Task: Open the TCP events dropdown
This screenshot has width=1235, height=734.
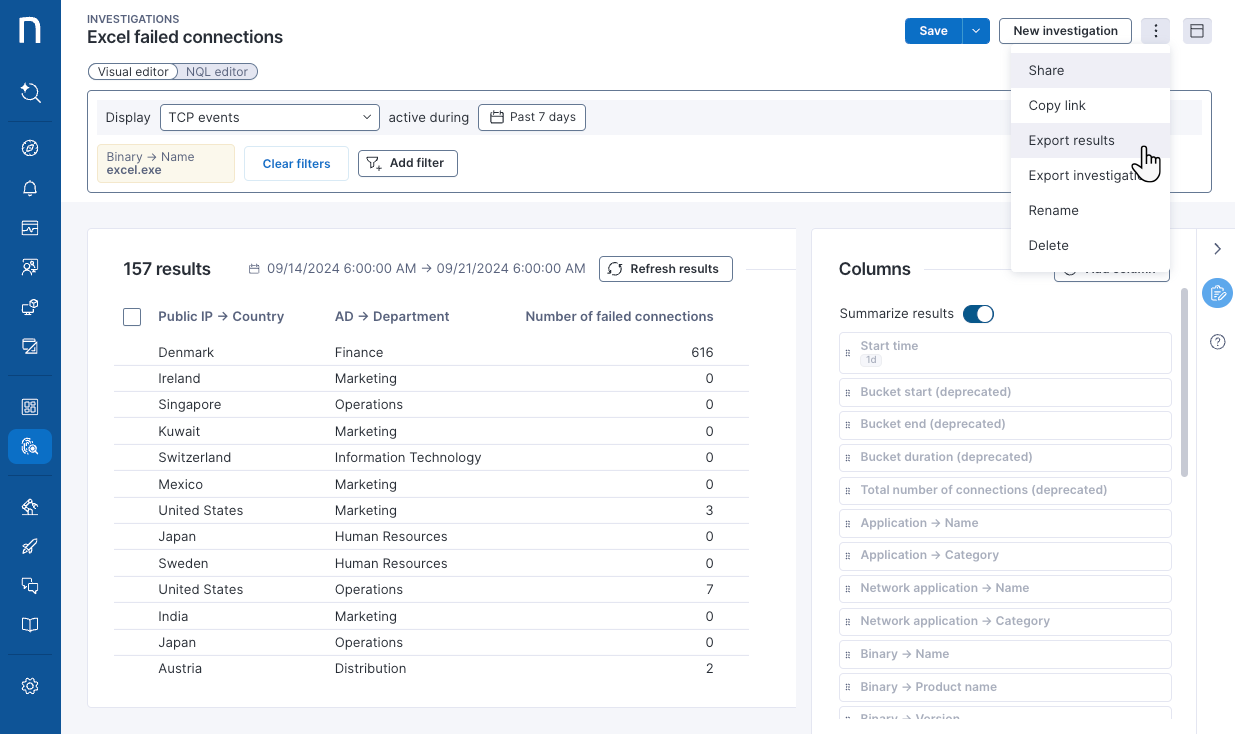Action: tap(269, 118)
